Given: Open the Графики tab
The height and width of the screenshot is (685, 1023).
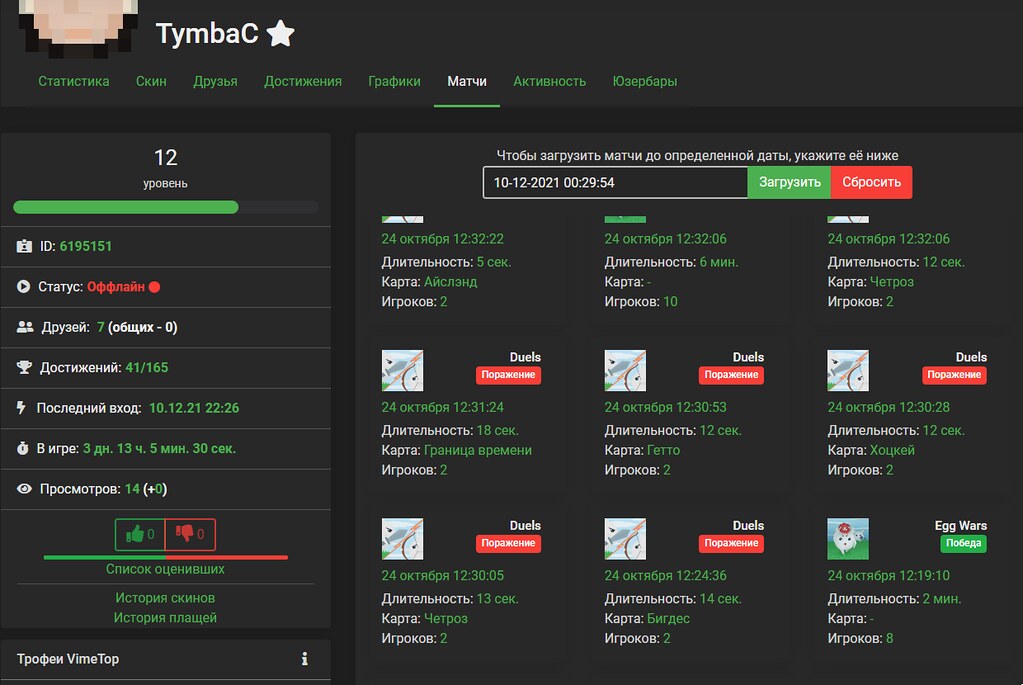Looking at the screenshot, I should coord(394,81).
